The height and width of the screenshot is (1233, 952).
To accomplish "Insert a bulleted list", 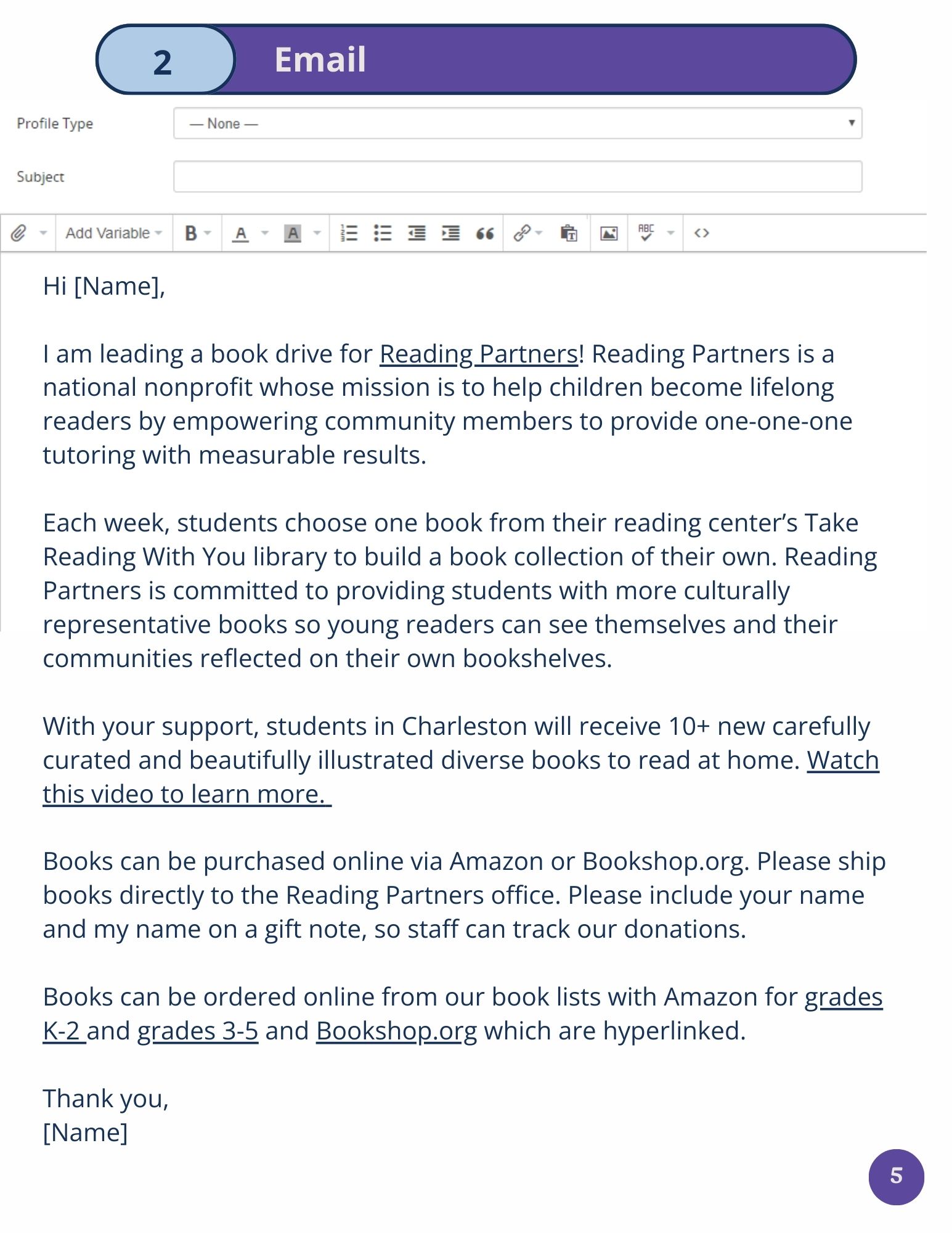I will click(x=383, y=233).
